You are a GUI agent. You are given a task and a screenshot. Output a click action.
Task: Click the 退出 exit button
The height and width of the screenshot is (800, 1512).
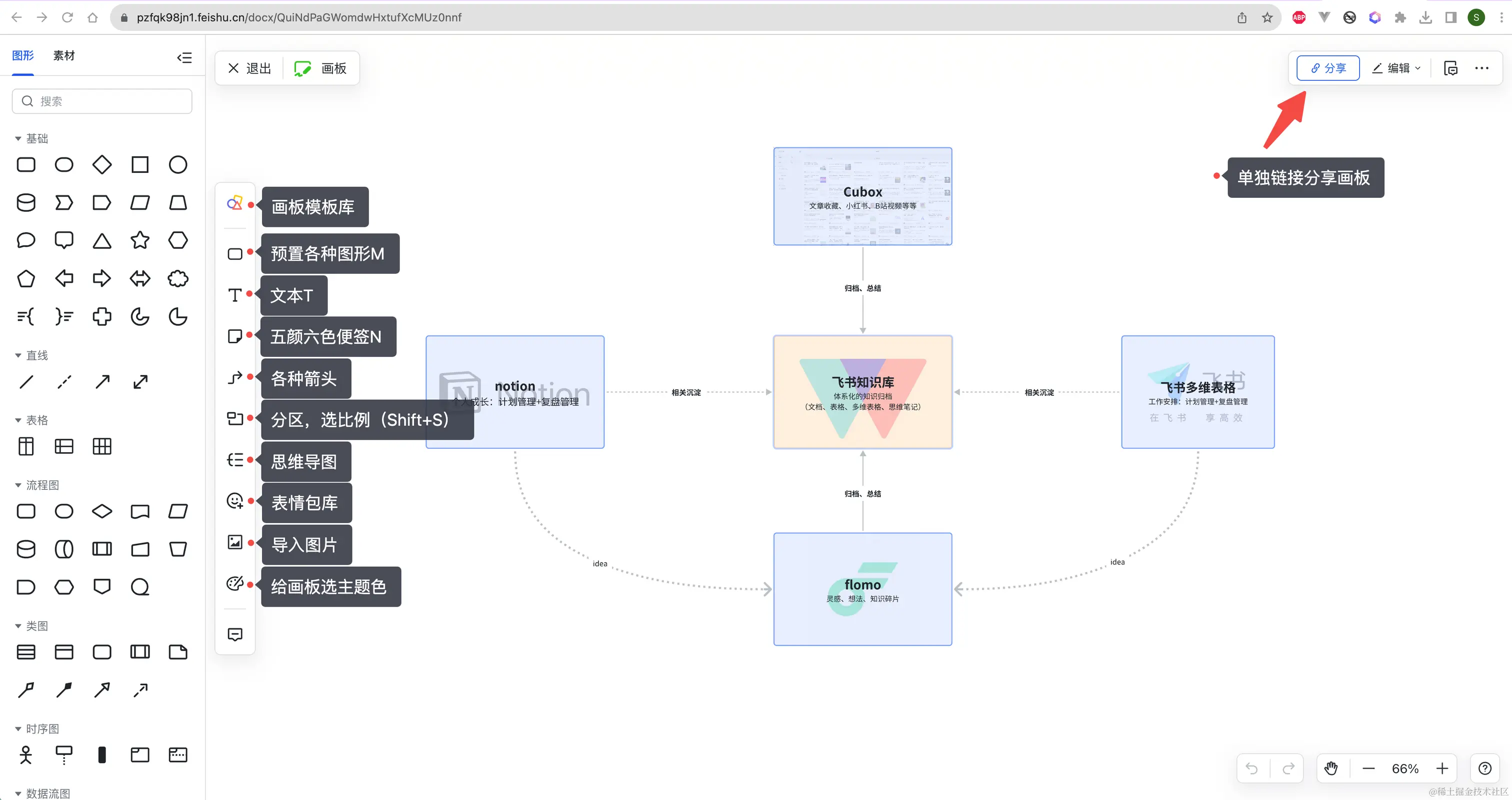point(249,68)
